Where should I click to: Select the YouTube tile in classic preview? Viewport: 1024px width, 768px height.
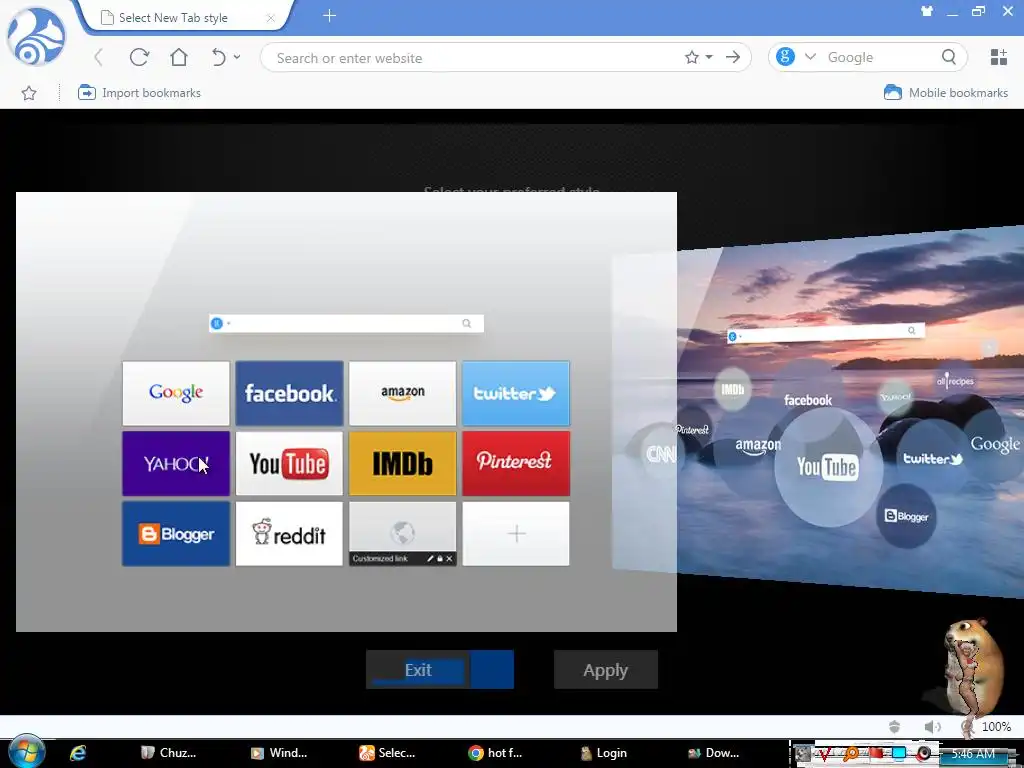[x=289, y=464]
